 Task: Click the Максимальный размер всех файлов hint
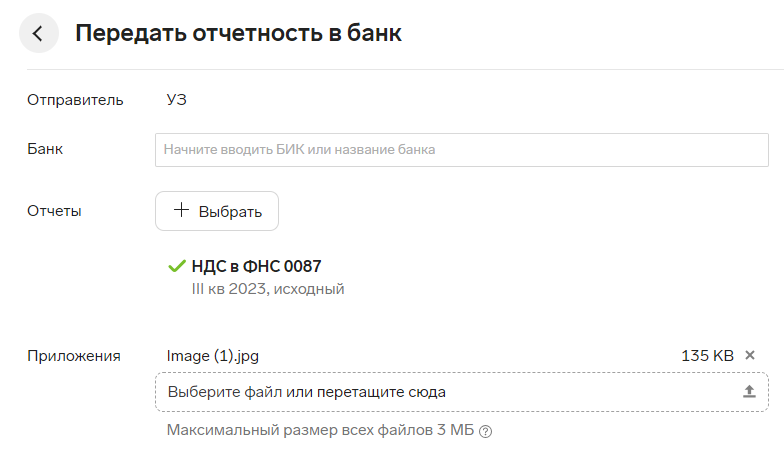pyautogui.click(x=320, y=430)
